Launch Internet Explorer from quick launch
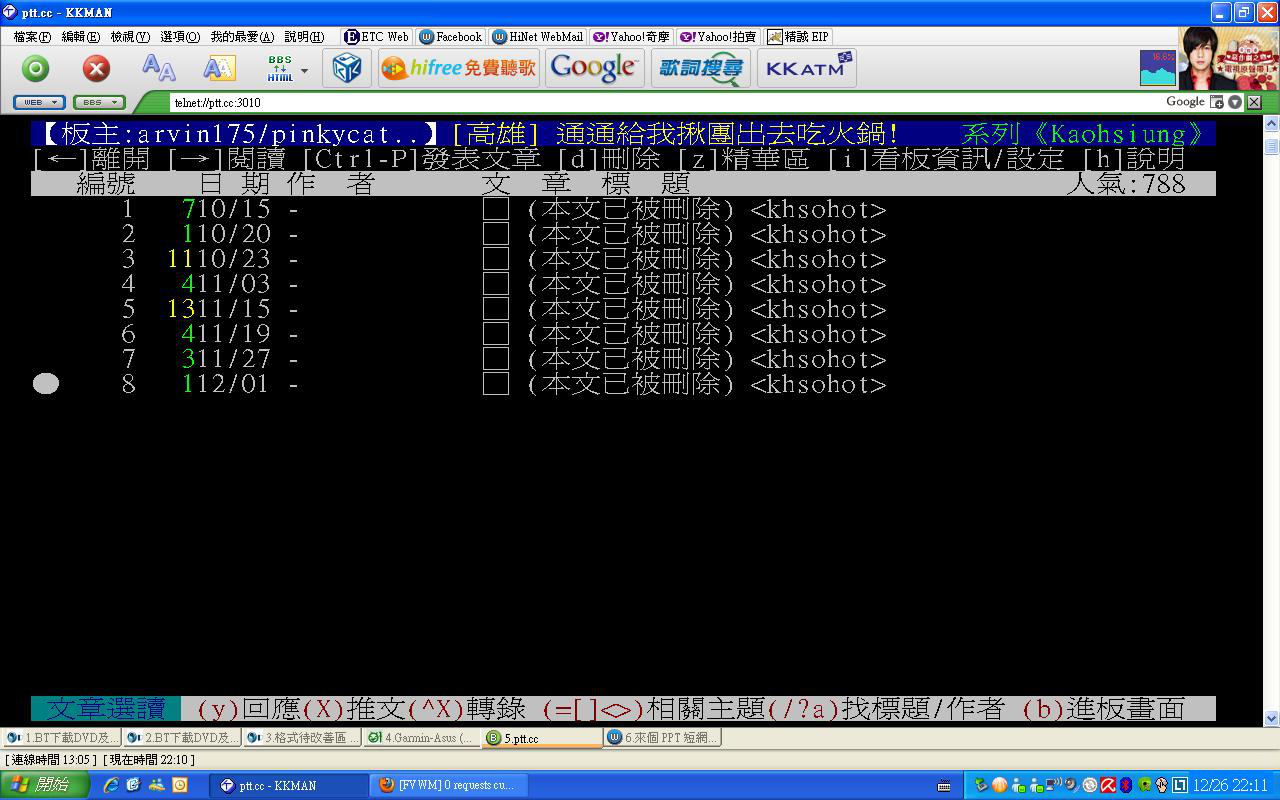Viewport: 1280px width, 800px height. [x=111, y=785]
